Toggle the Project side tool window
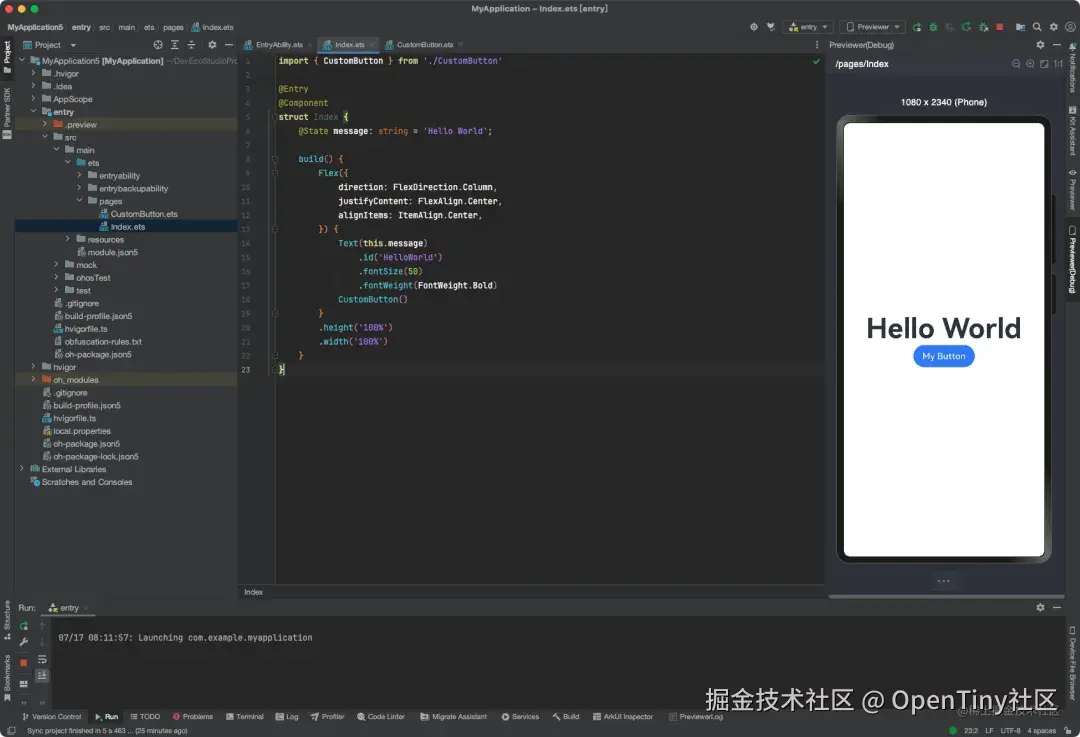The width and height of the screenshot is (1080, 737). point(7,56)
